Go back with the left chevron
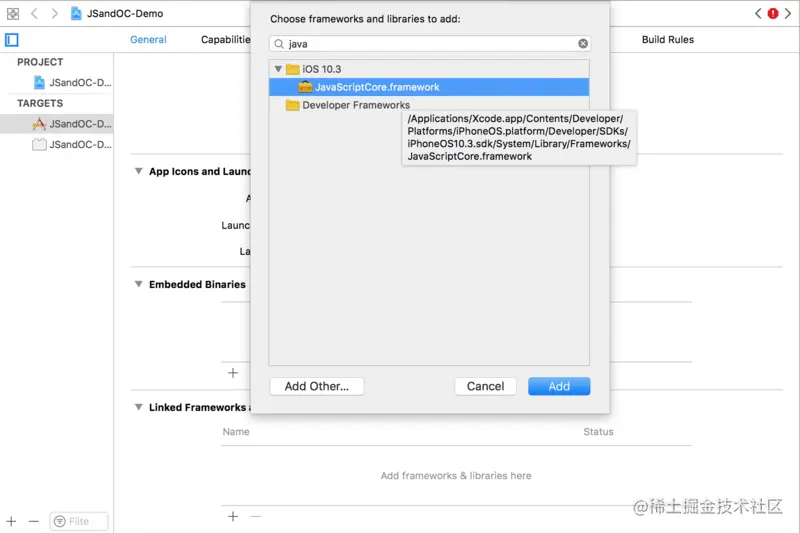 pyautogui.click(x=34, y=14)
